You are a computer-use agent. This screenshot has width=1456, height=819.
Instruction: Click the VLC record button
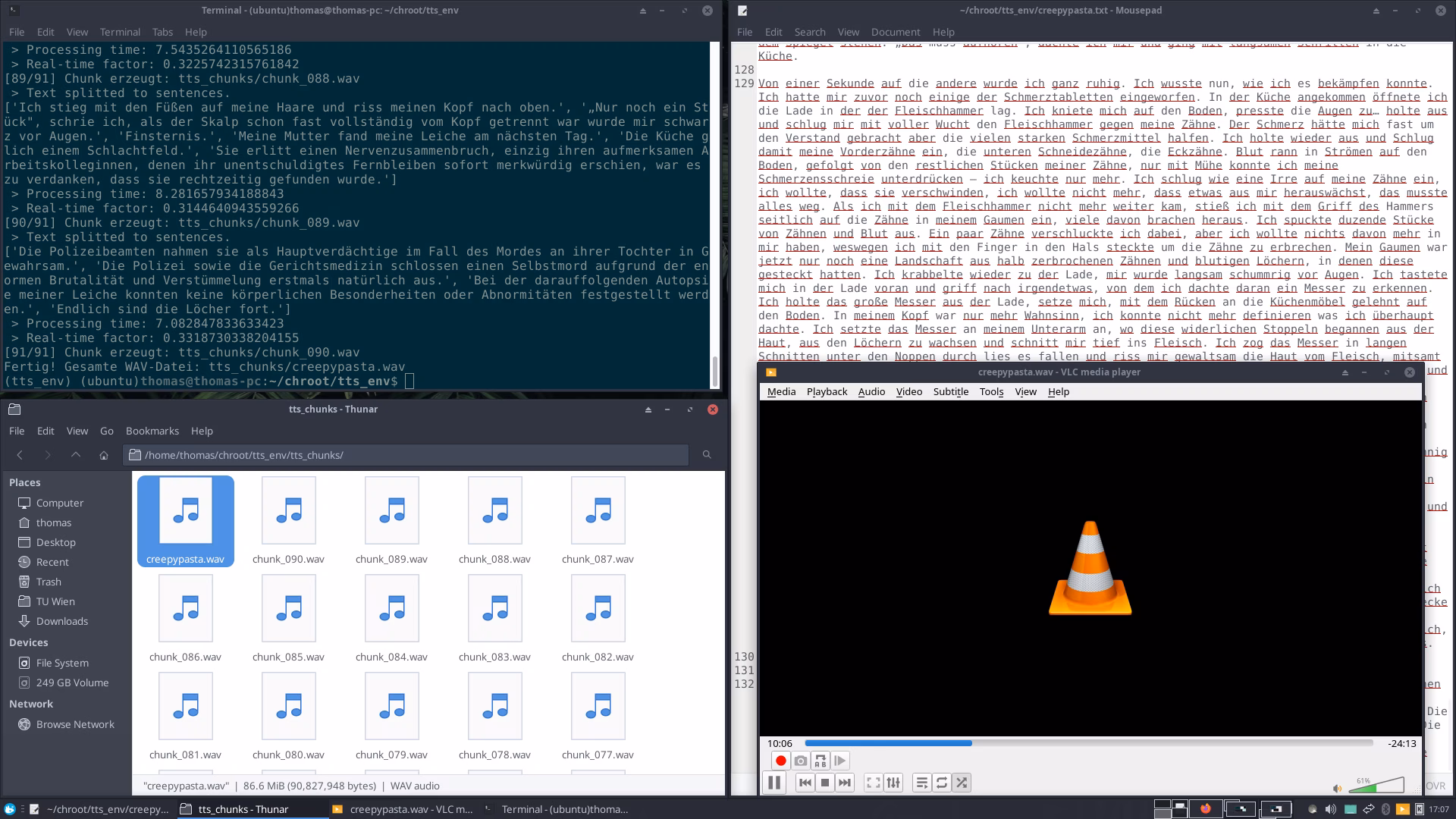click(780, 761)
